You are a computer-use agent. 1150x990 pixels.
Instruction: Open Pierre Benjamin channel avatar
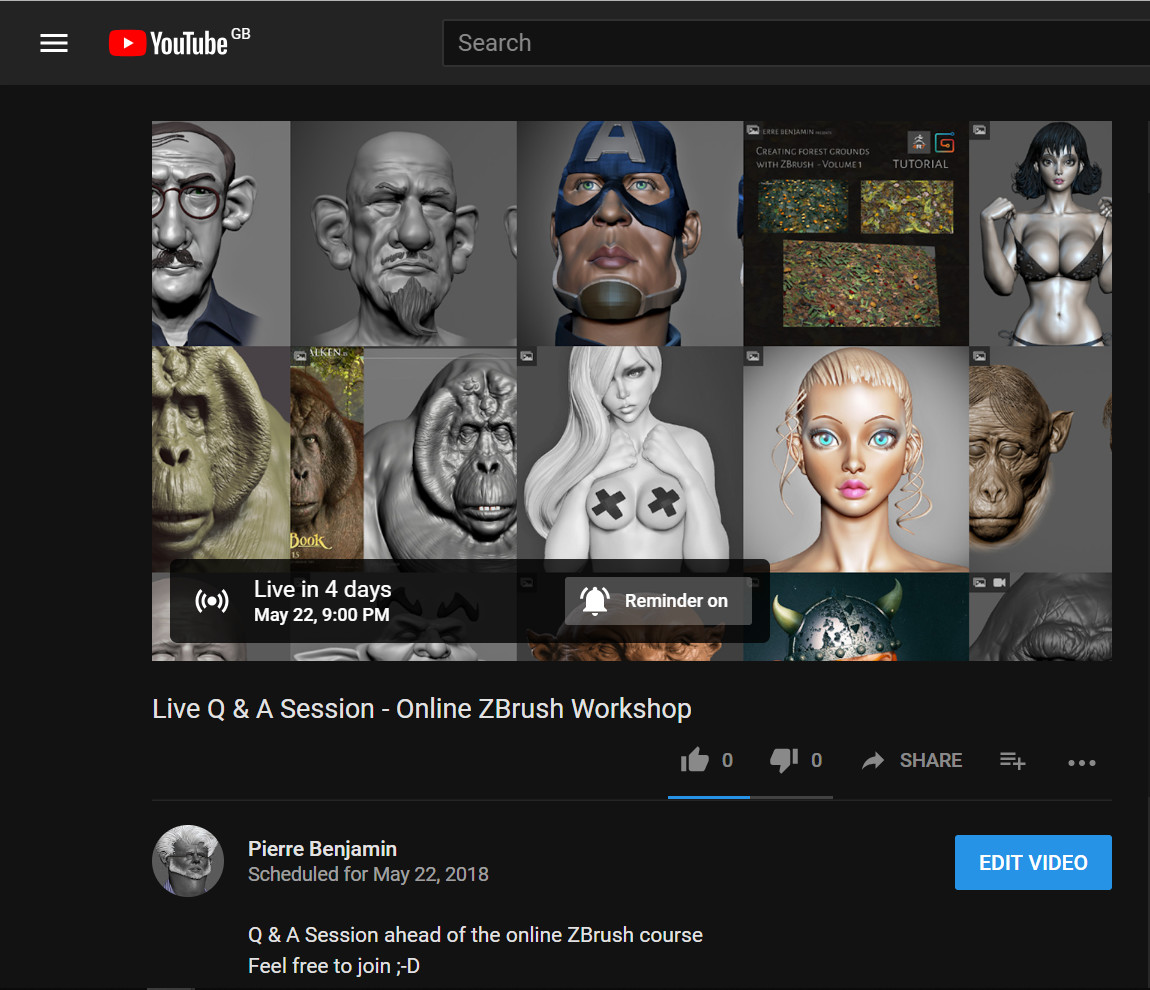click(x=188, y=861)
